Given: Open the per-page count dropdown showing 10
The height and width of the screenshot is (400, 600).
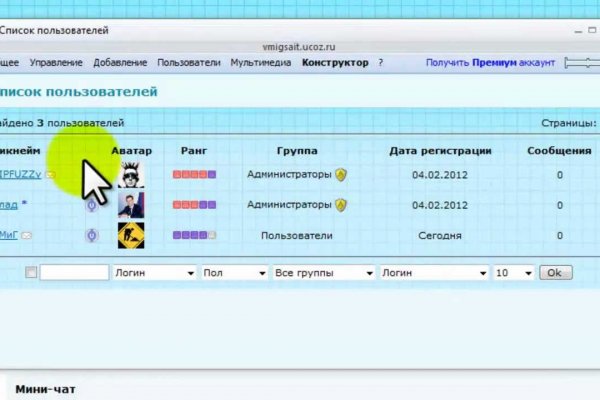Looking at the screenshot, I should 514,273.
